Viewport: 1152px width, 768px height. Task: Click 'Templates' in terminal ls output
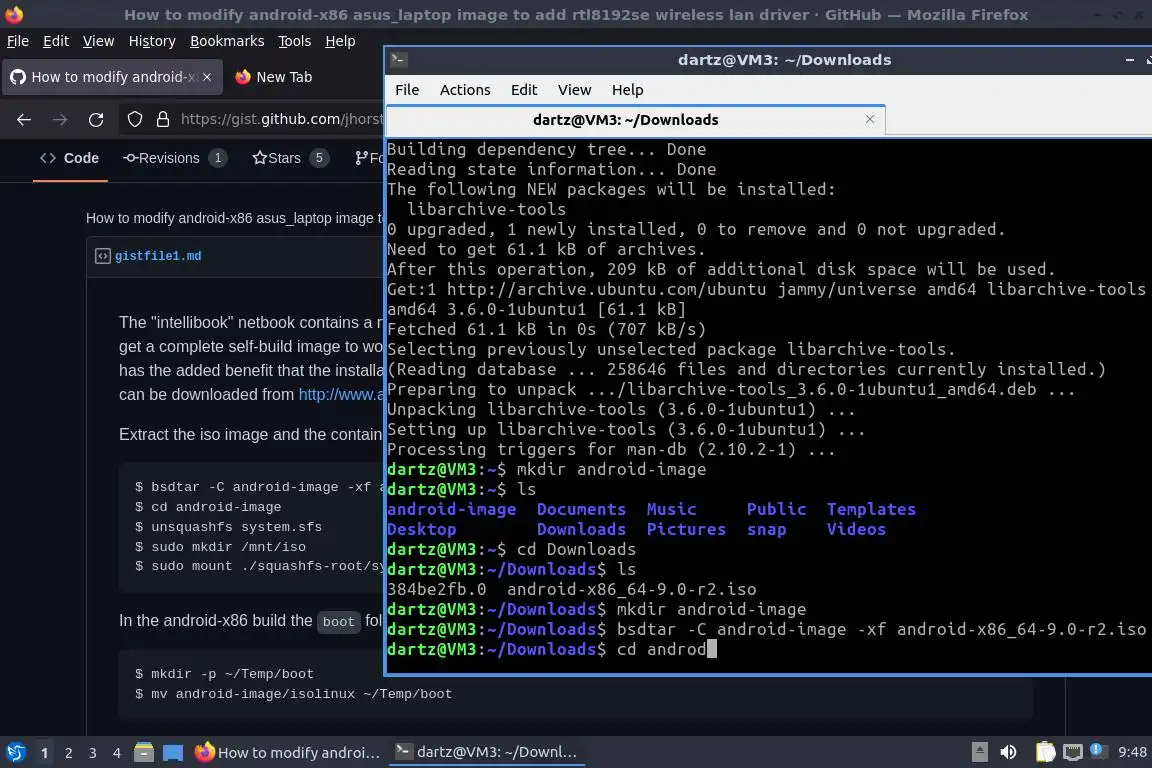[871, 509]
